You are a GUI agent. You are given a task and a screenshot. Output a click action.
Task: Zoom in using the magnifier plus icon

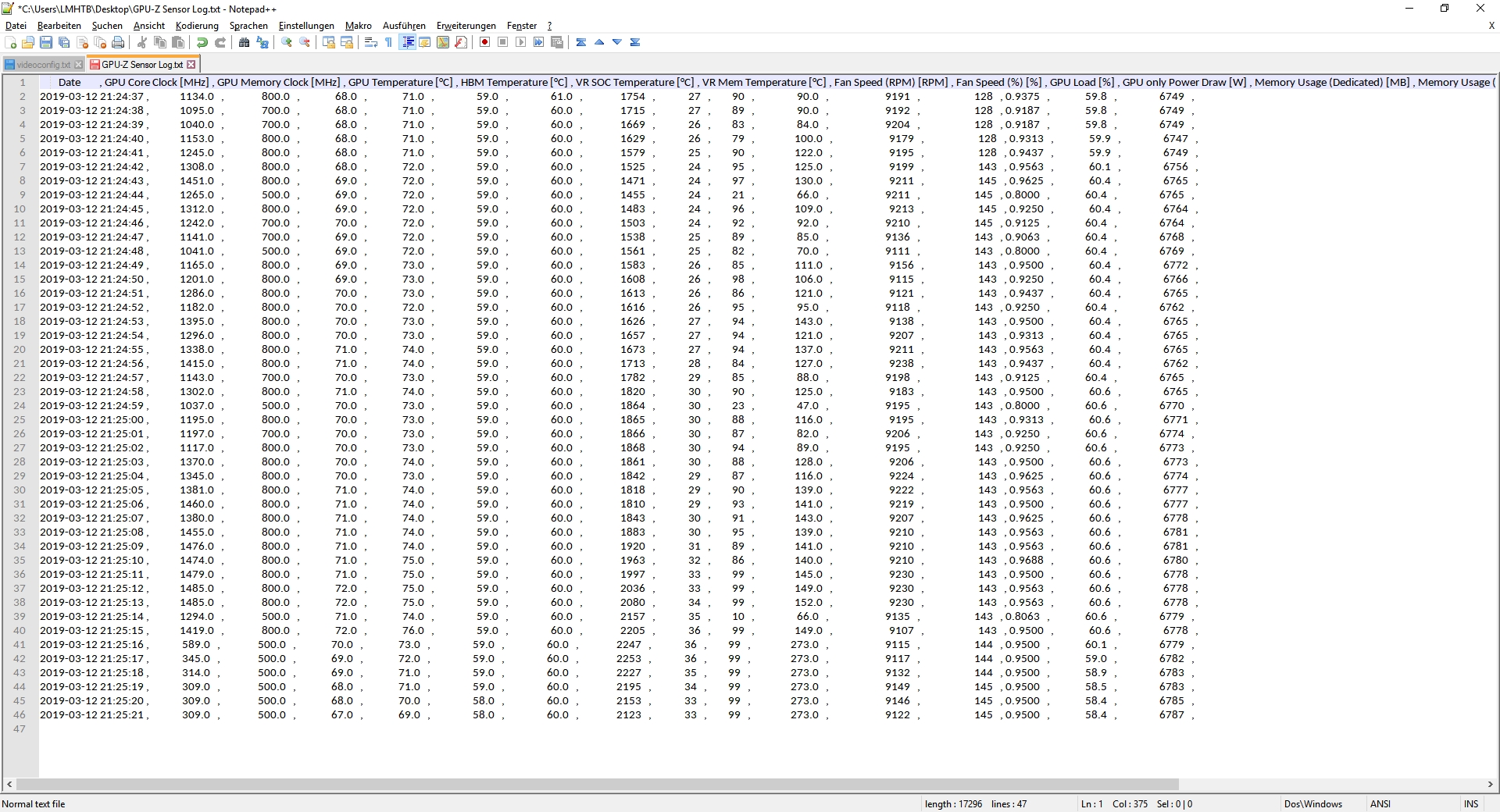pyautogui.click(x=287, y=43)
